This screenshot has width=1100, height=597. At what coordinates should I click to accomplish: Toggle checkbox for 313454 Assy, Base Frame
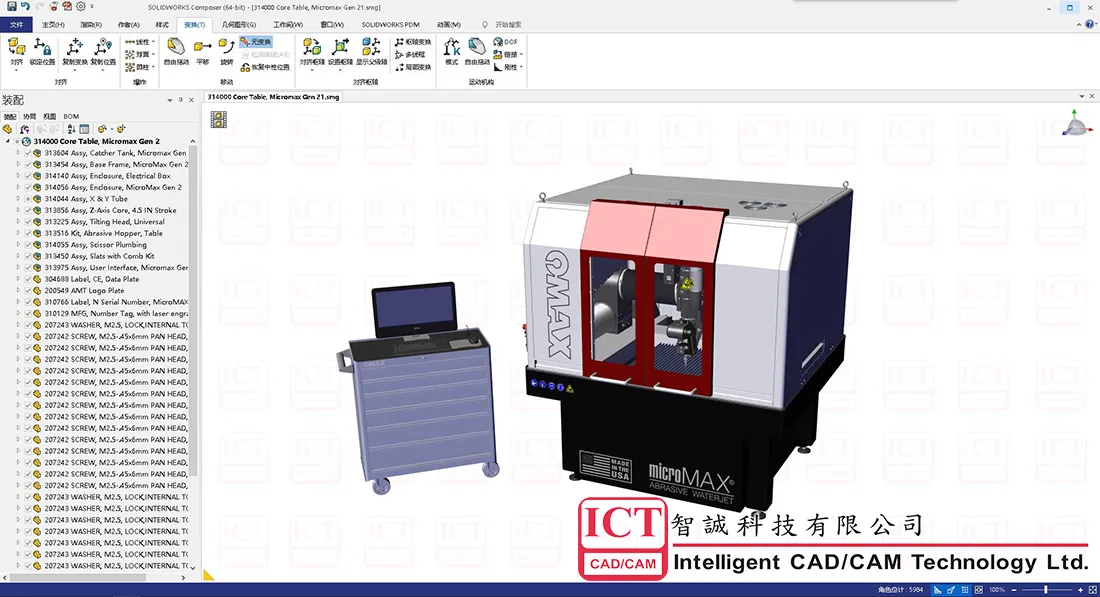28,164
